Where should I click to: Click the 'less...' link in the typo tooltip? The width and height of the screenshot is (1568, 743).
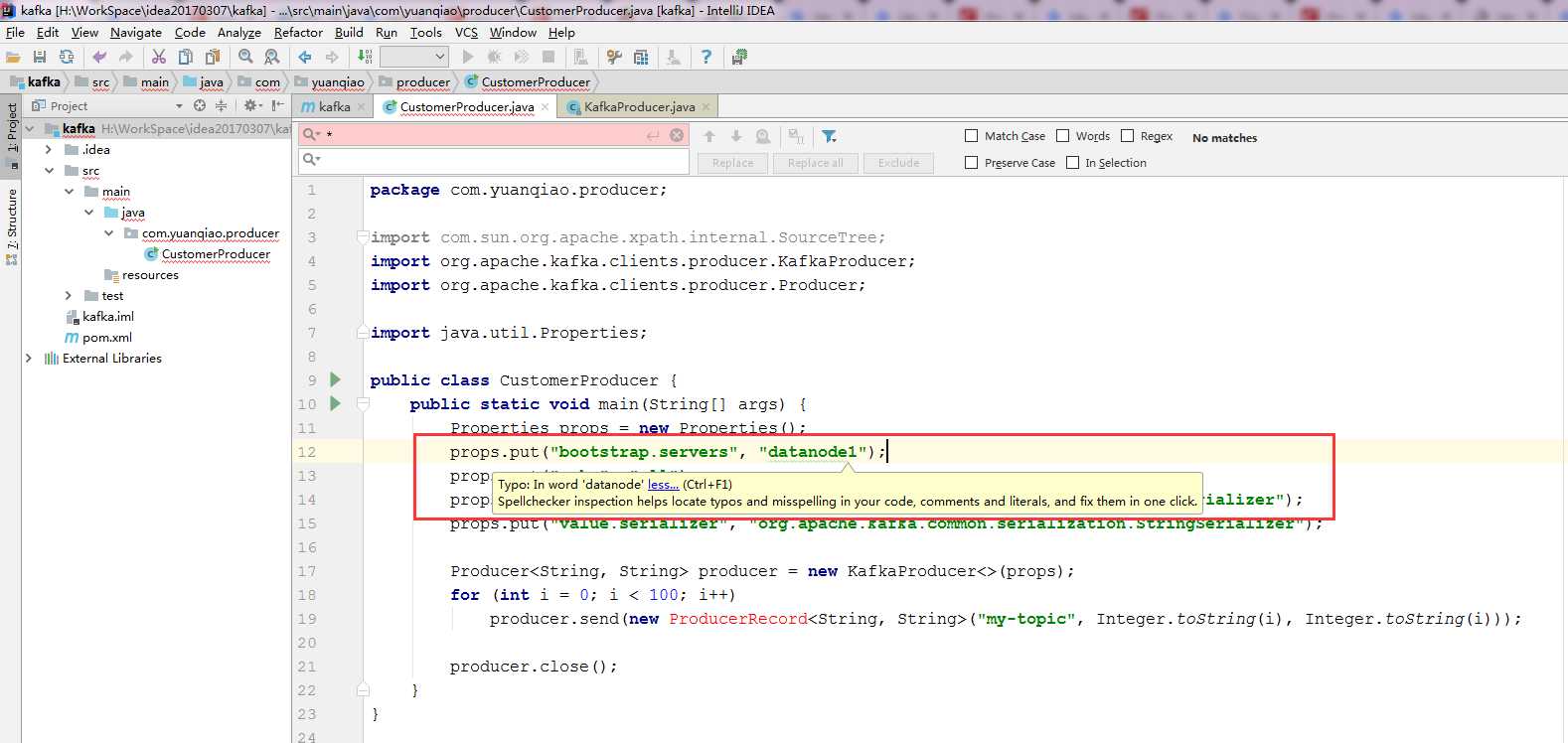point(663,485)
